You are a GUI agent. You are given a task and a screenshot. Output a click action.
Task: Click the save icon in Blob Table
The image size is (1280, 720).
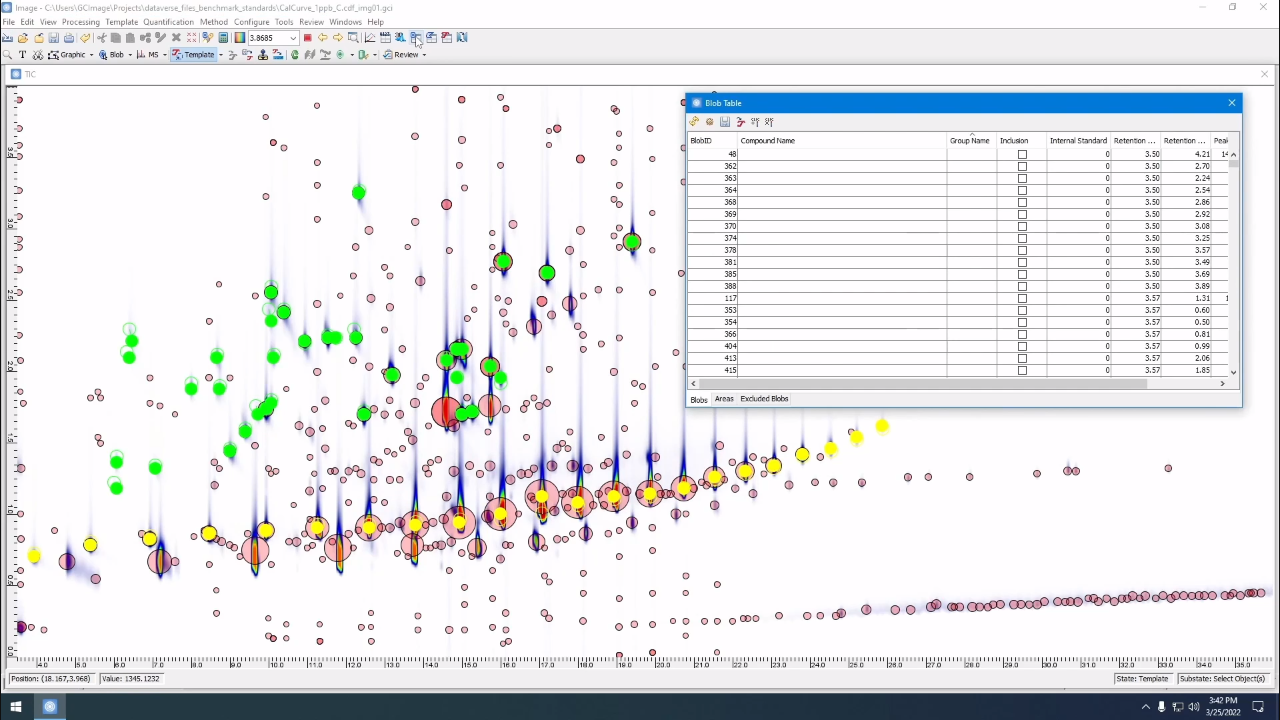(725, 122)
